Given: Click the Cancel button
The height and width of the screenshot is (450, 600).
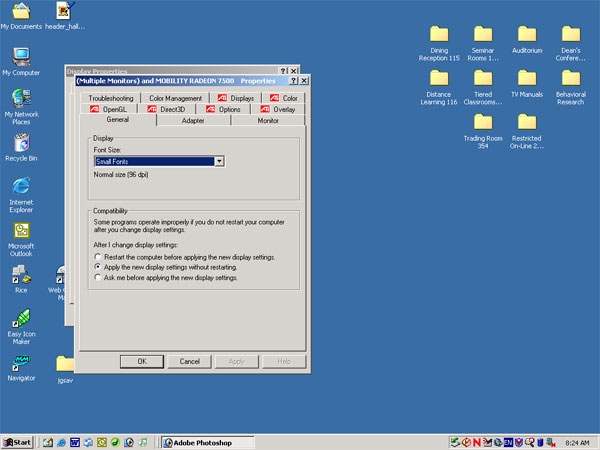Looking at the screenshot, I should click(189, 361).
